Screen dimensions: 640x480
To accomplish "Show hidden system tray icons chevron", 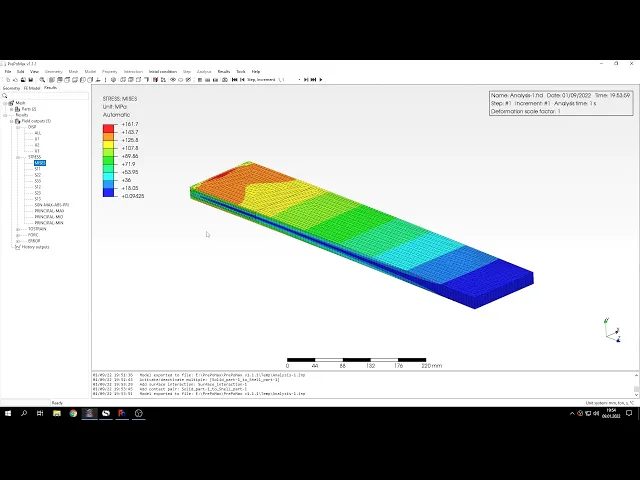I will coord(572,413).
